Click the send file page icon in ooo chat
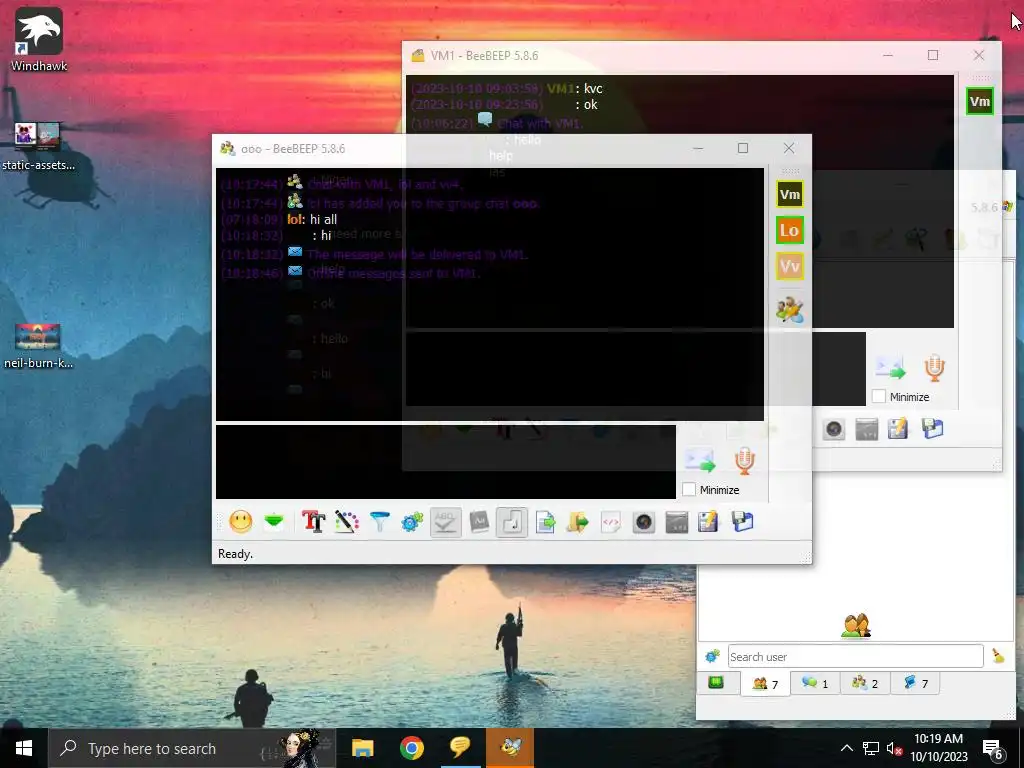 point(545,522)
